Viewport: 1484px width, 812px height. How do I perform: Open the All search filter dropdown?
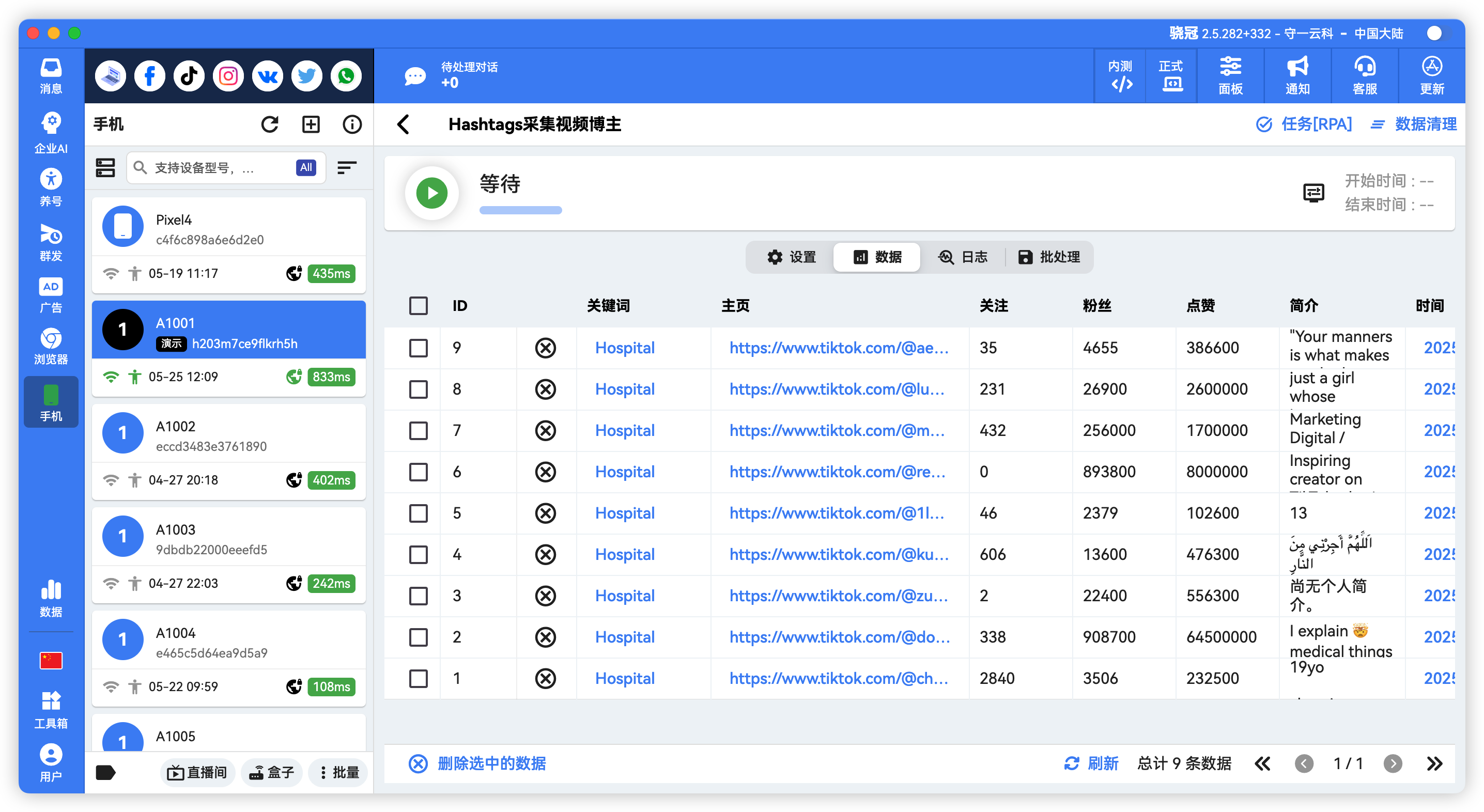coord(305,167)
